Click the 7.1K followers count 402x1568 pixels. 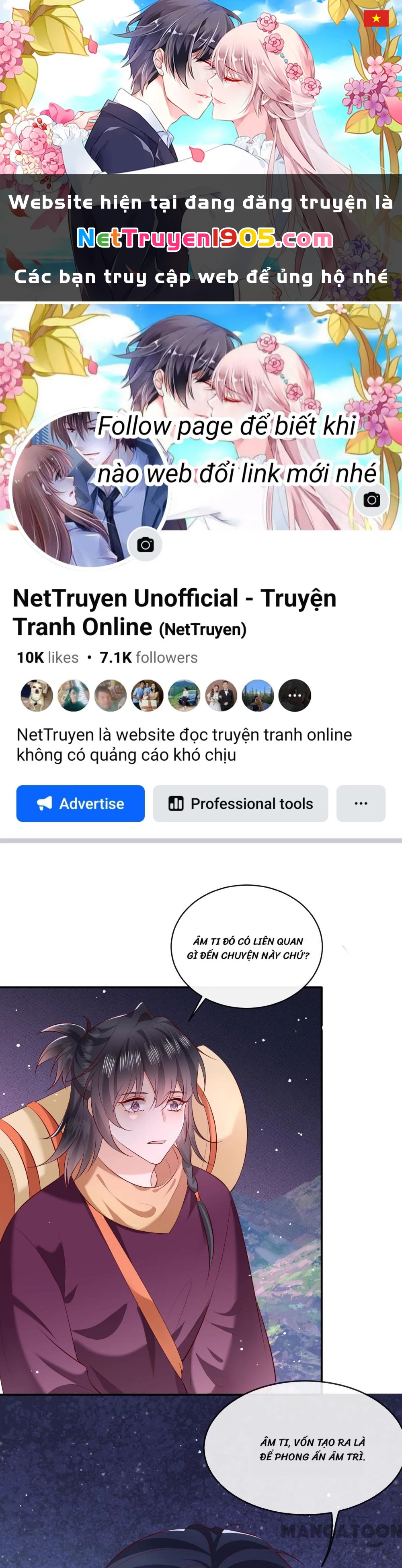pos(149,657)
